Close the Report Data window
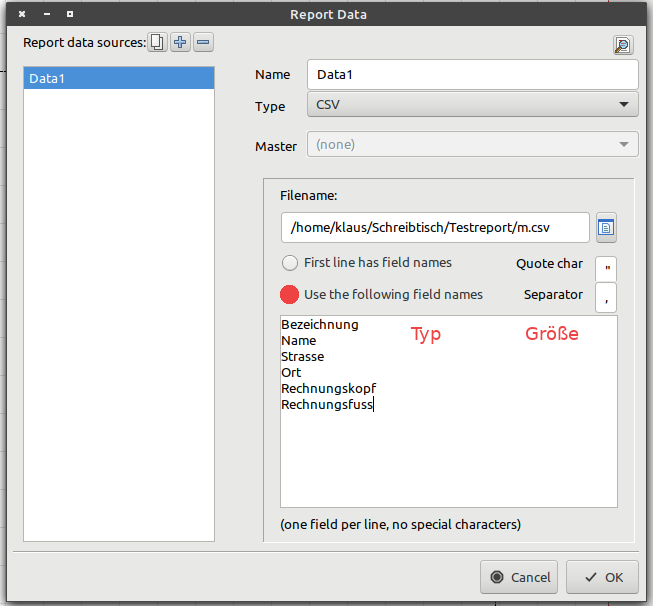The height and width of the screenshot is (606, 653). (22, 14)
